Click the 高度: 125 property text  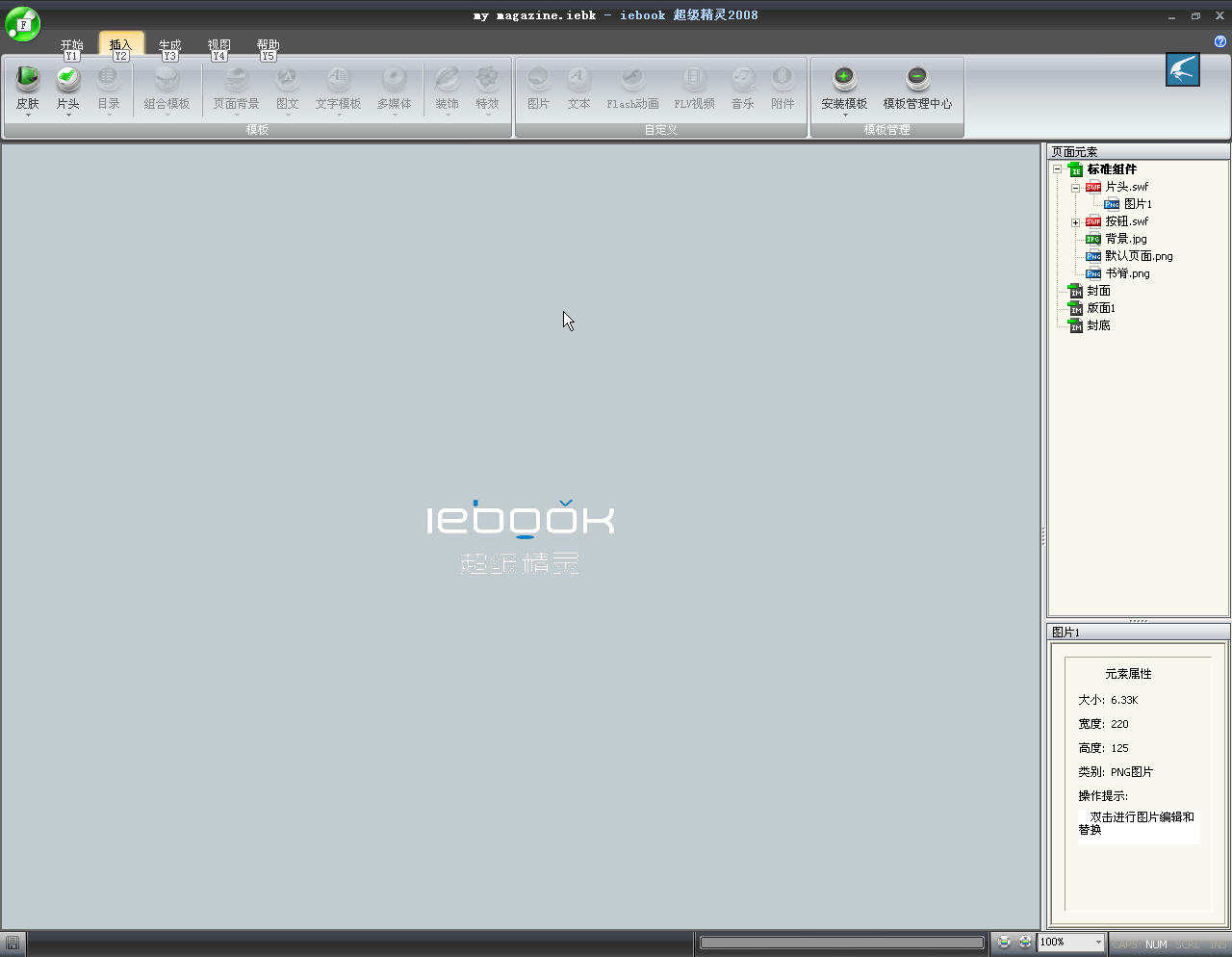(1103, 748)
